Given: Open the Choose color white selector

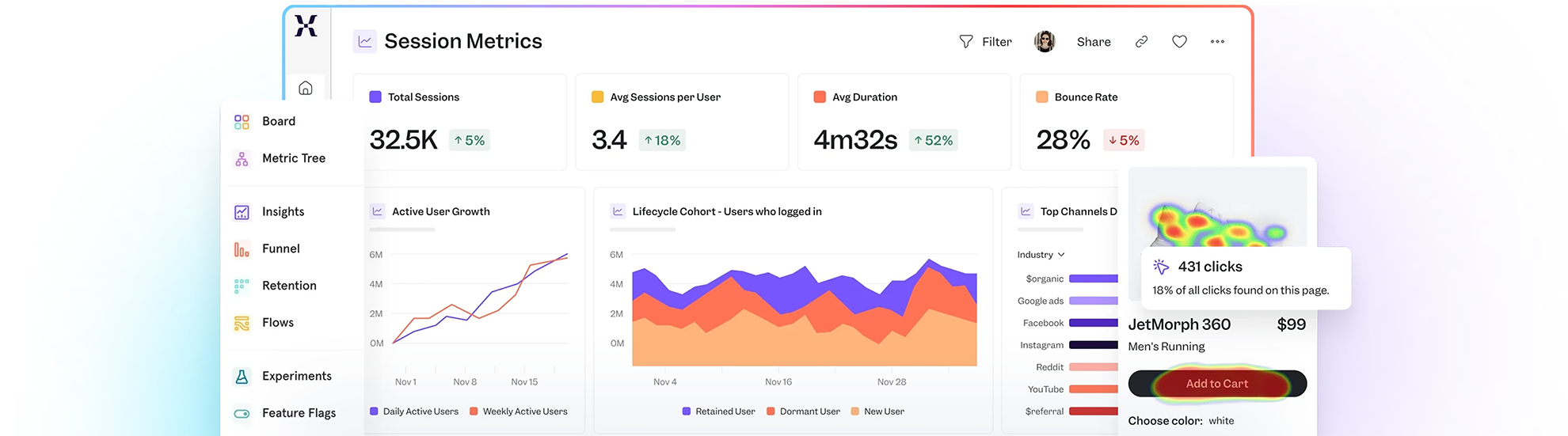Looking at the screenshot, I should coord(1220,421).
